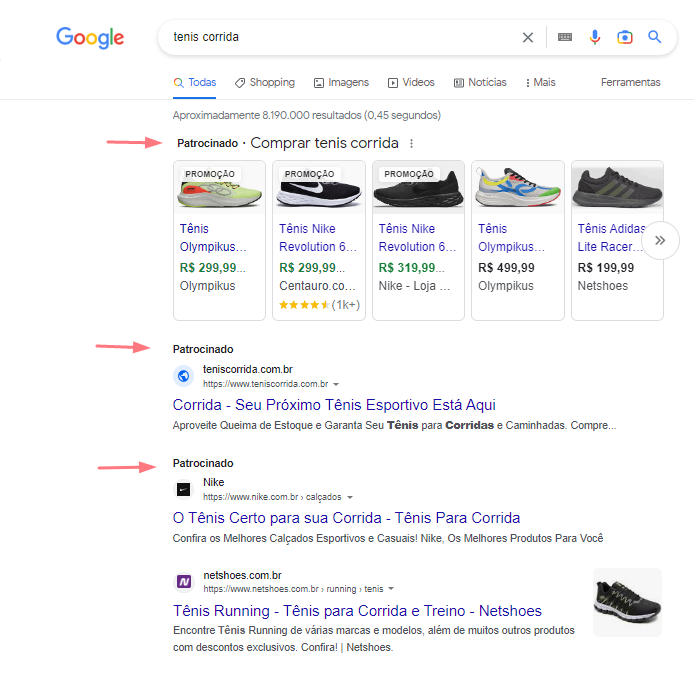
Task: Click the Google logo
Action: 90,38
